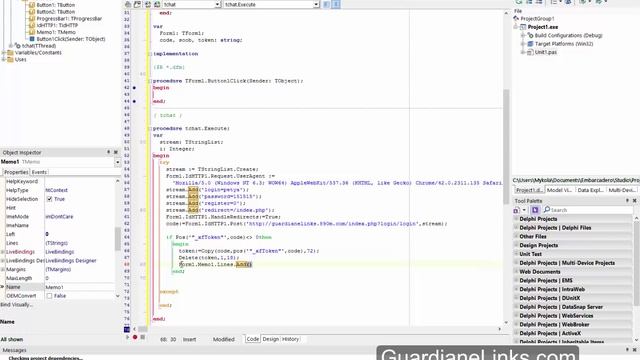Switch to the Events tab
Screen dimensions: 640x360
(x=39, y=172)
